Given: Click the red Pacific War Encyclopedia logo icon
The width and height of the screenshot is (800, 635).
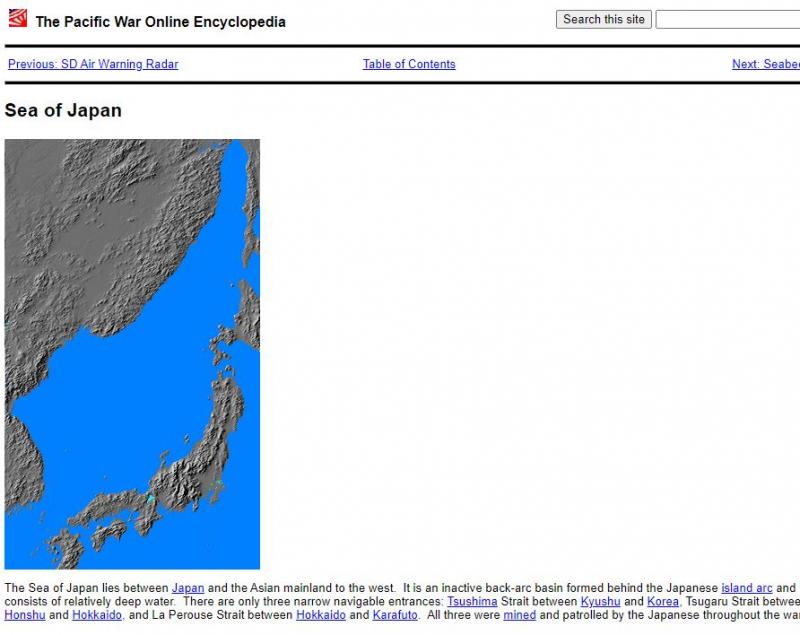Looking at the screenshot, I should pyautogui.click(x=18, y=18).
